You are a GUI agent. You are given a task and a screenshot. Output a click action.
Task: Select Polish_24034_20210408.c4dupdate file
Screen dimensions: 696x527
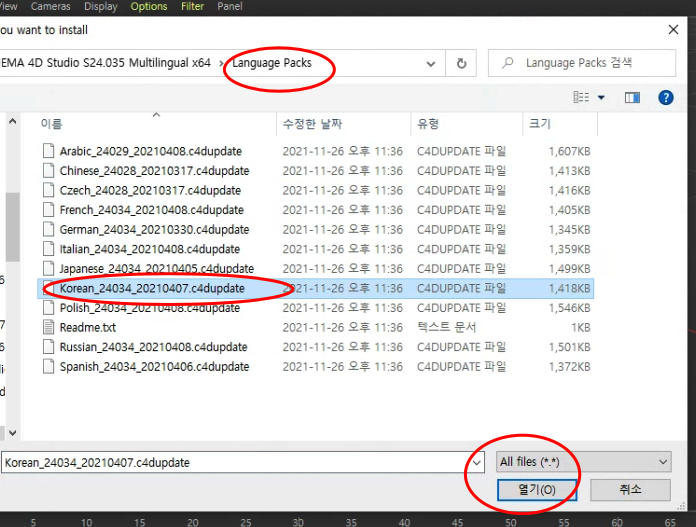point(150,308)
